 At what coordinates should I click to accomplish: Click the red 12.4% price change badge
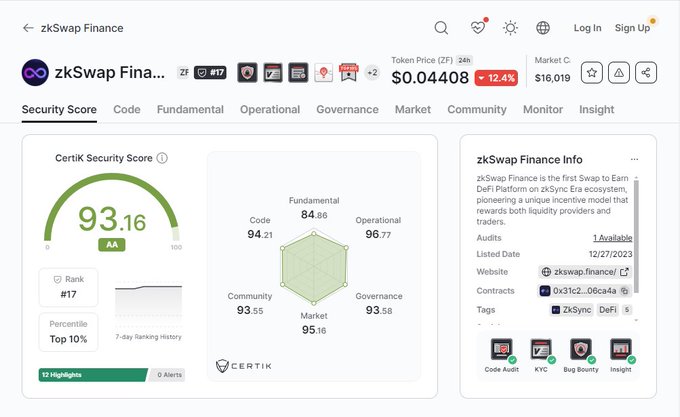click(x=496, y=78)
